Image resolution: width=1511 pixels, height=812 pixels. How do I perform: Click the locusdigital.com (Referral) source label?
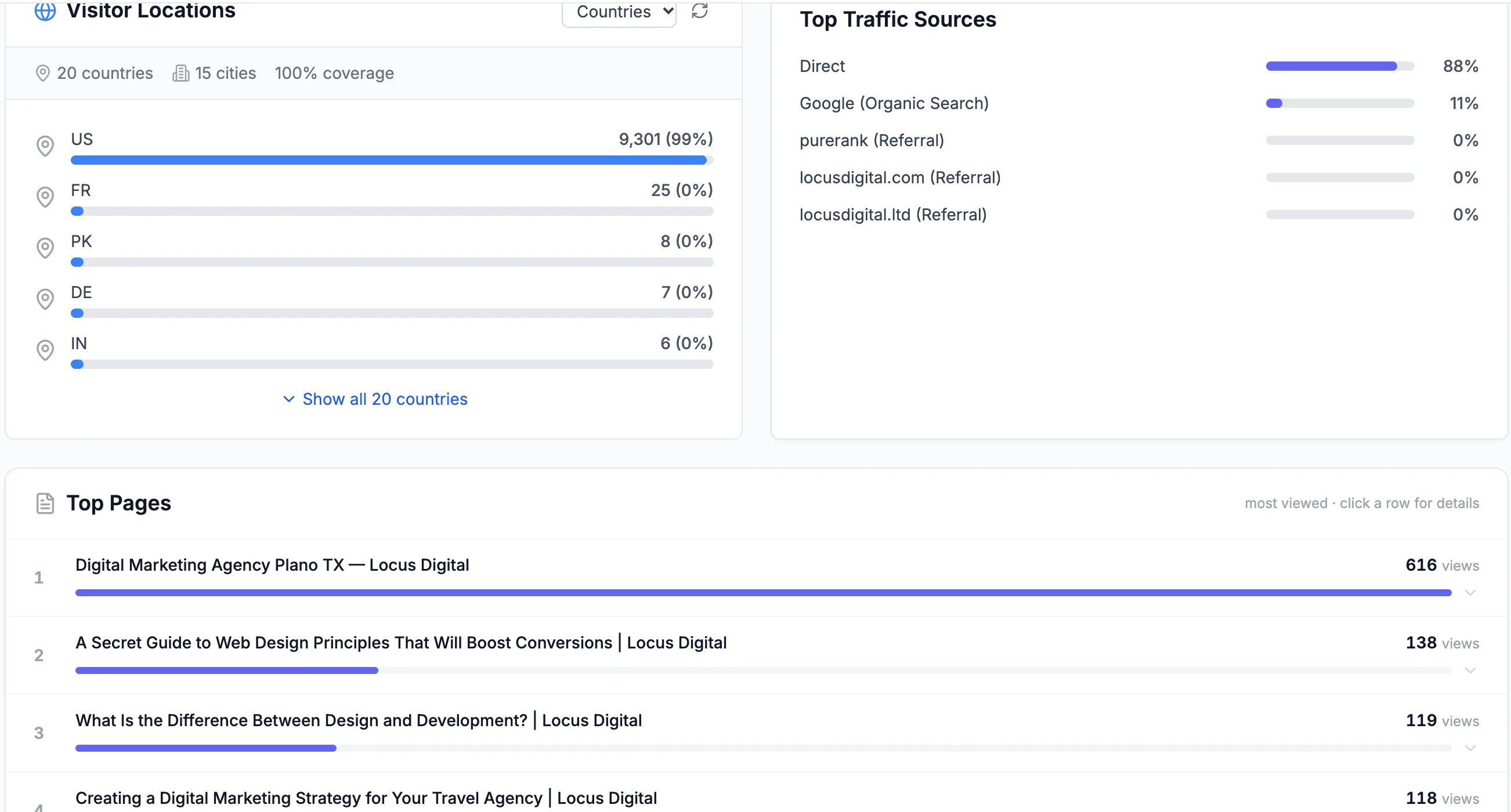[x=900, y=177]
